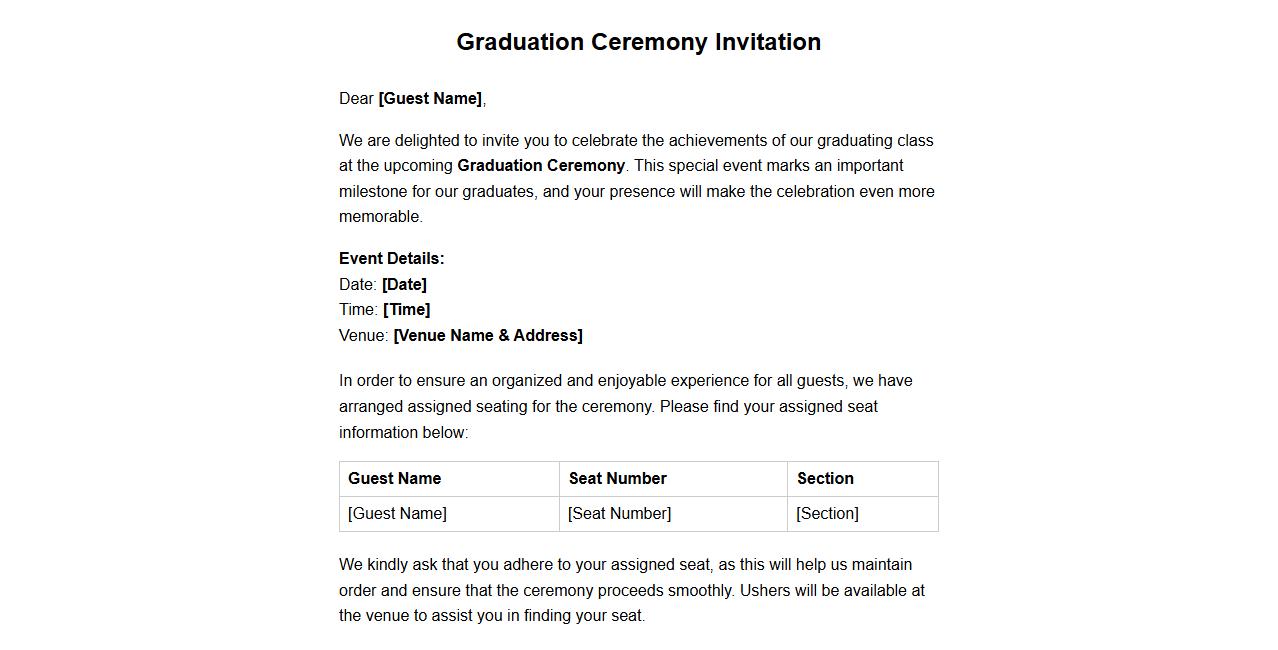Click the Venue: label
Image resolution: width=1278 pixels, height=650 pixels.
(x=364, y=336)
